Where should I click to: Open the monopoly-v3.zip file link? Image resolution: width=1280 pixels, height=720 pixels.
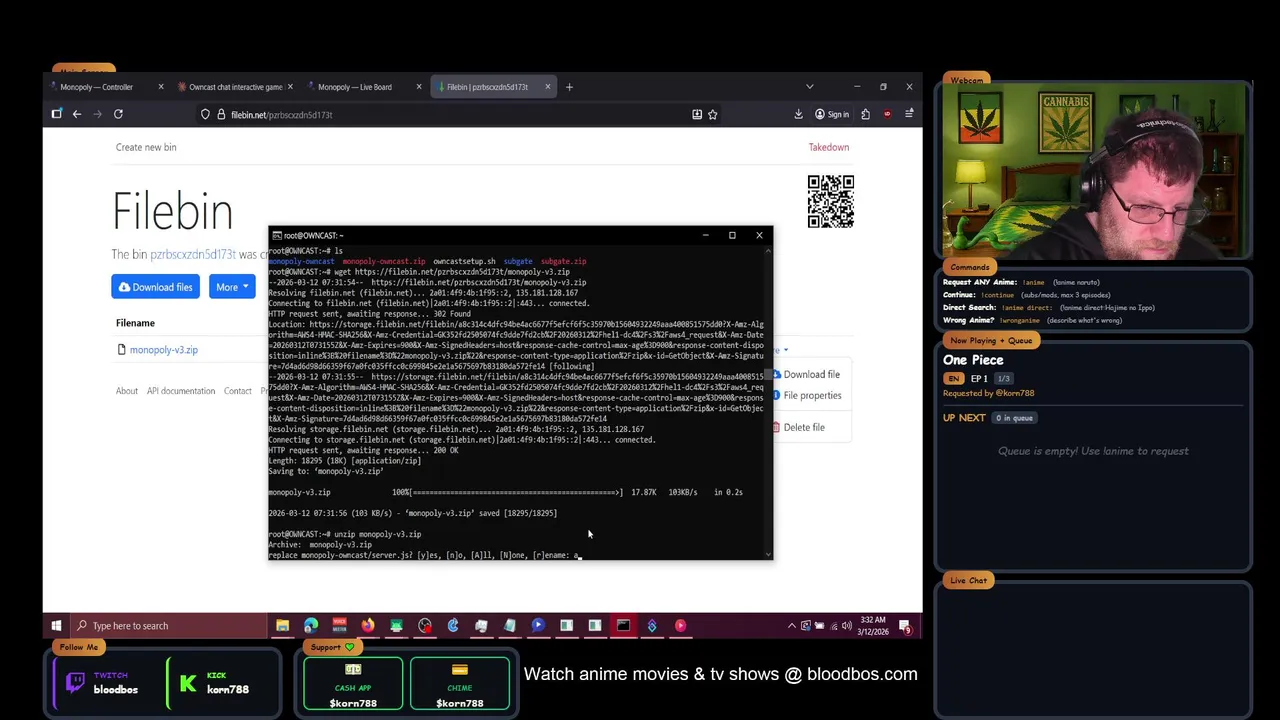pos(164,350)
